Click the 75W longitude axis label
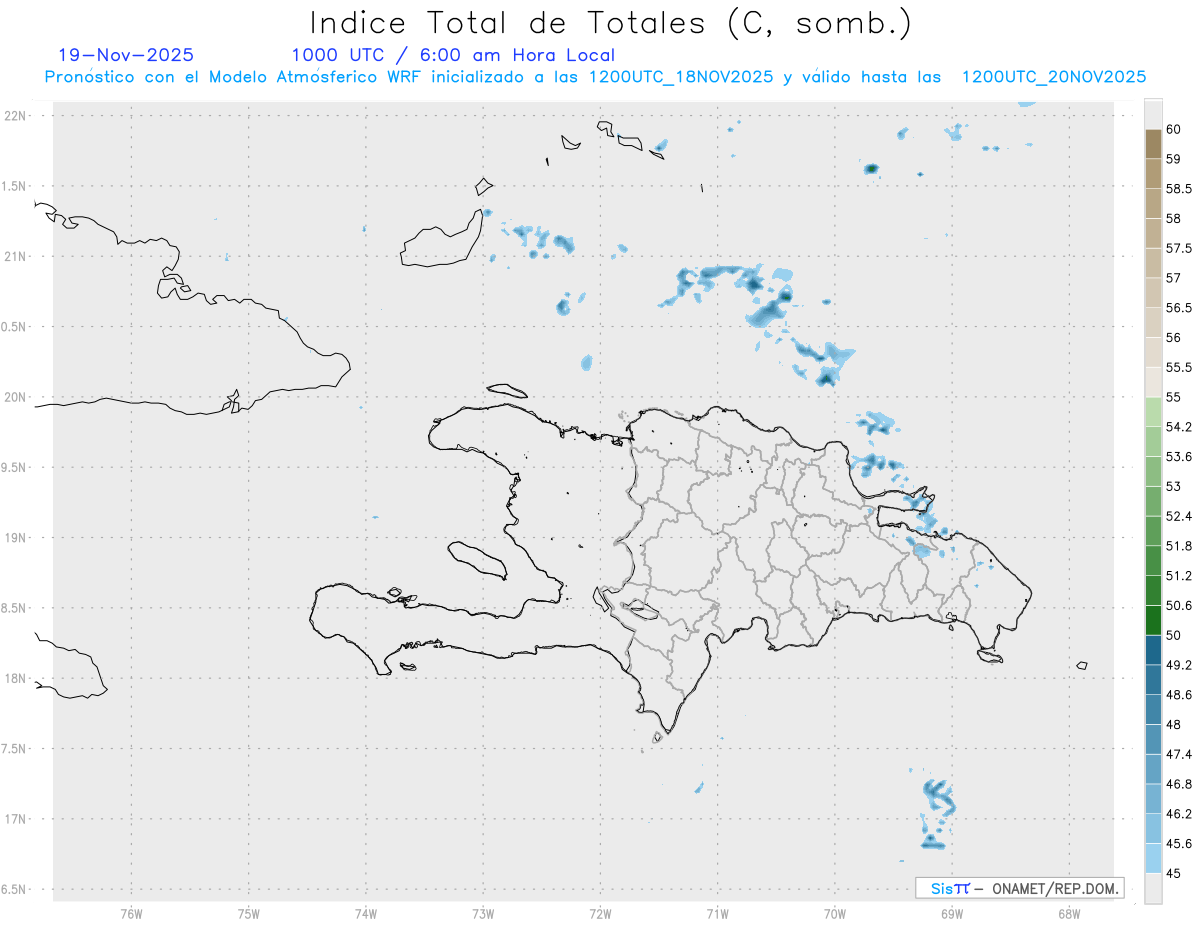 (249, 914)
